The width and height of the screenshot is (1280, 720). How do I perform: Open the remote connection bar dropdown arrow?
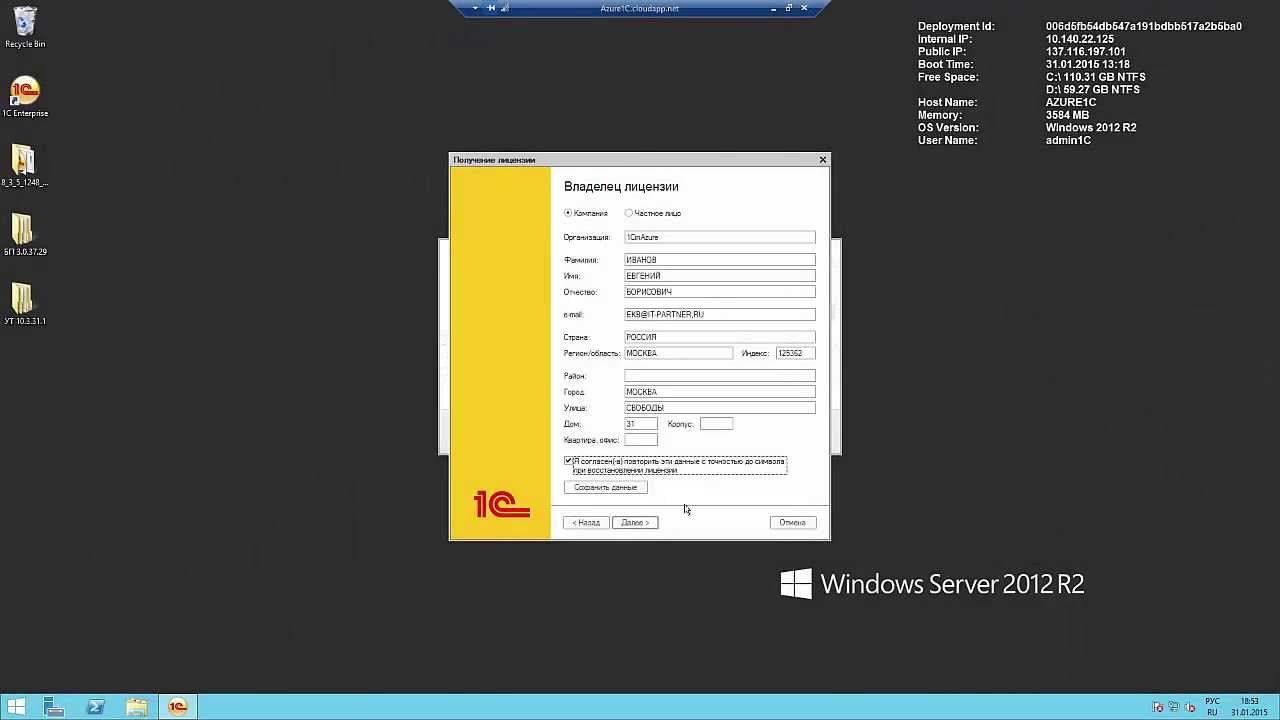(475, 8)
